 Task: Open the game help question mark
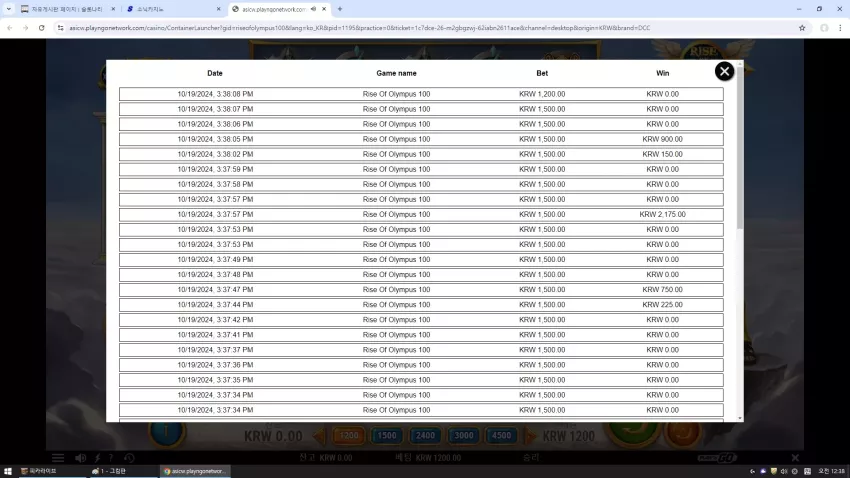(x=111, y=458)
